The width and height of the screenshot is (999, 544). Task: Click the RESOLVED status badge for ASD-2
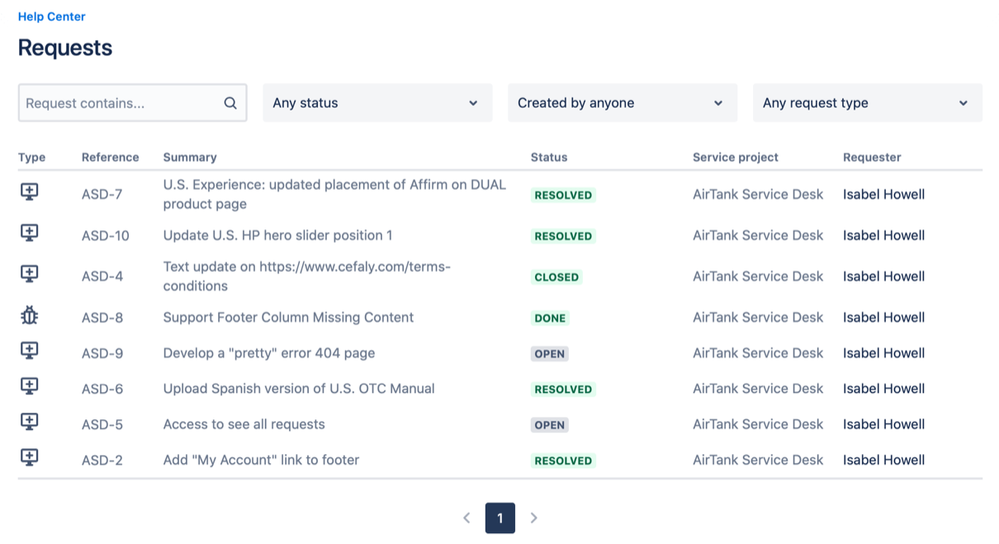[563, 461]
